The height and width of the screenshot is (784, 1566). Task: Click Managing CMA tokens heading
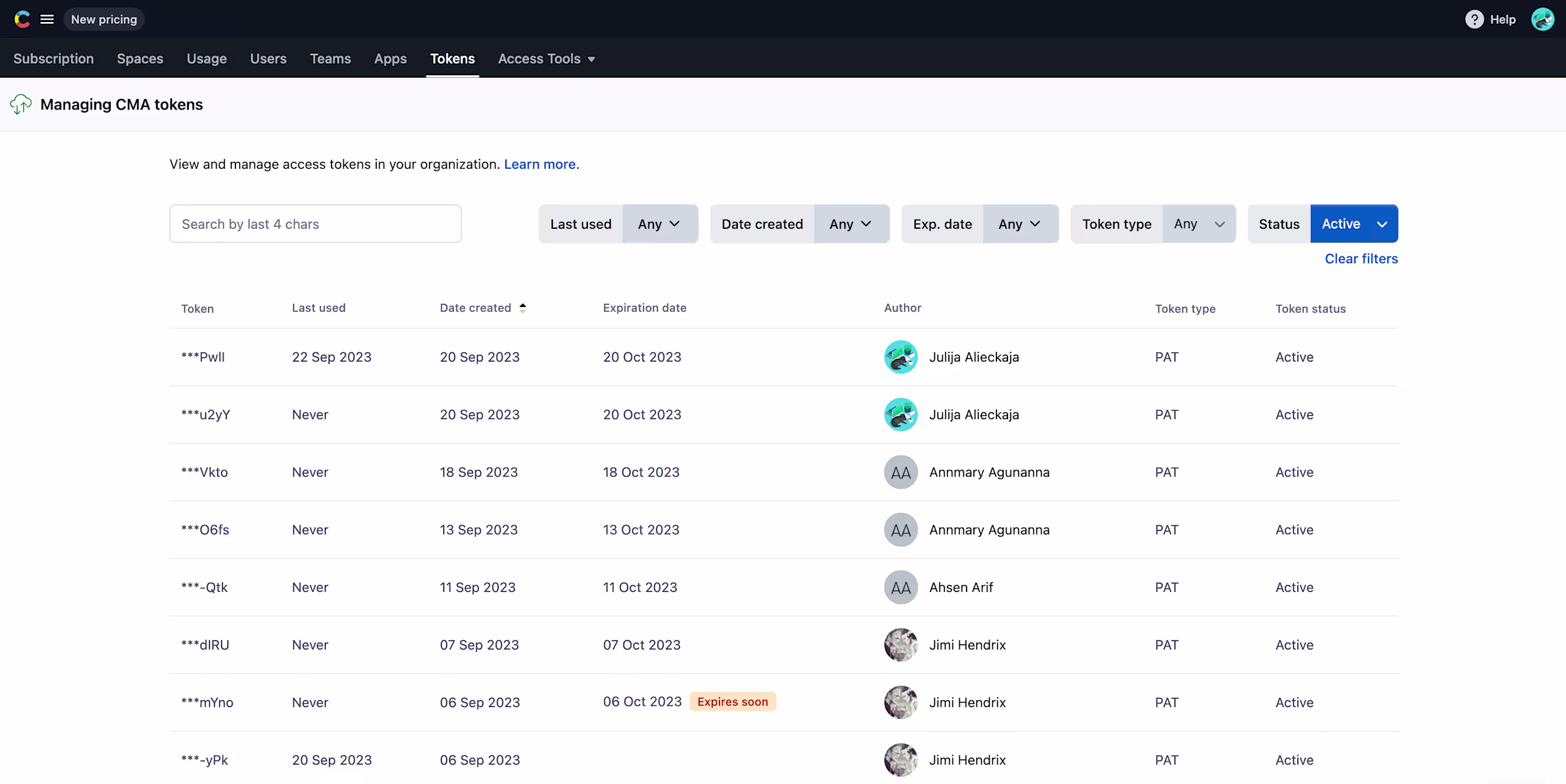pos(122,105)
